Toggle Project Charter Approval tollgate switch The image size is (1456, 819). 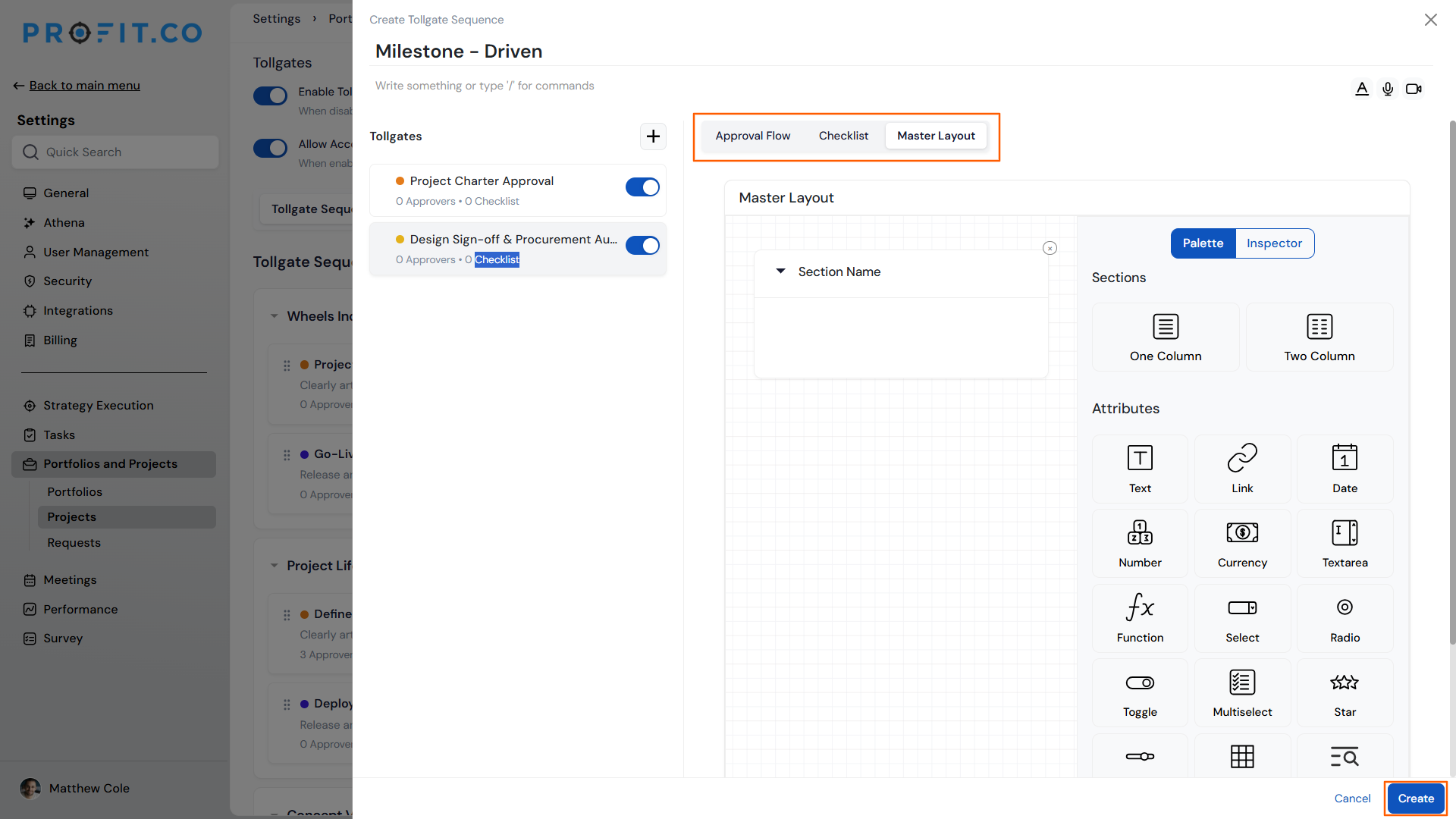642,187
